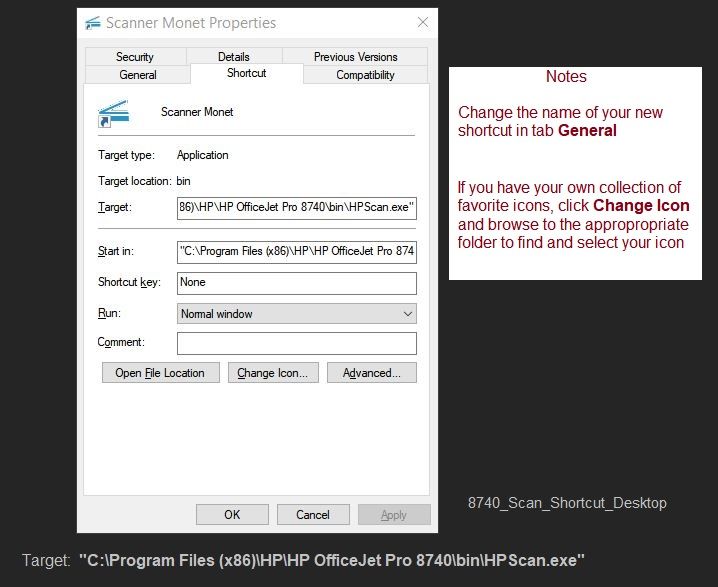Click the scanner icon in the title bar
Screen dimensions: 718x587
tap(93, 23)
